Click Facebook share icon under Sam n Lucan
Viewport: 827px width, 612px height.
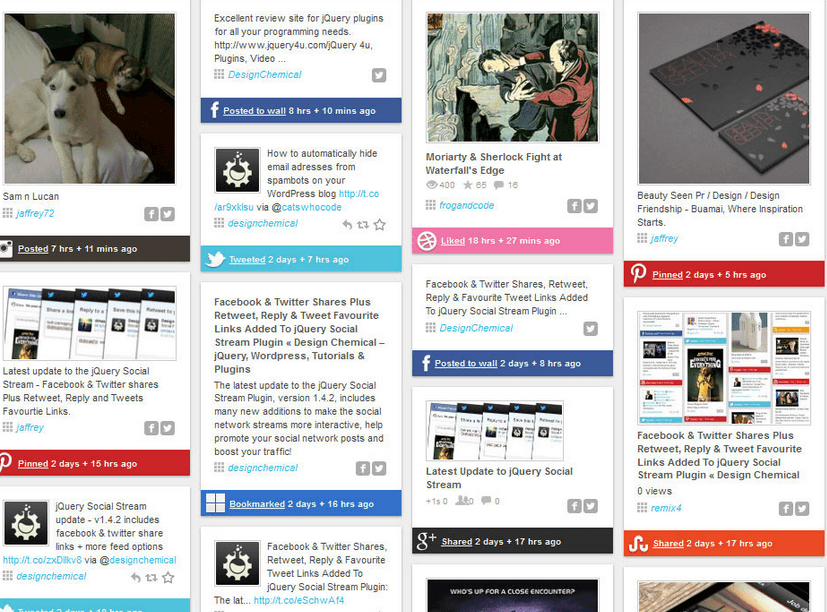(x=151, y=214)
